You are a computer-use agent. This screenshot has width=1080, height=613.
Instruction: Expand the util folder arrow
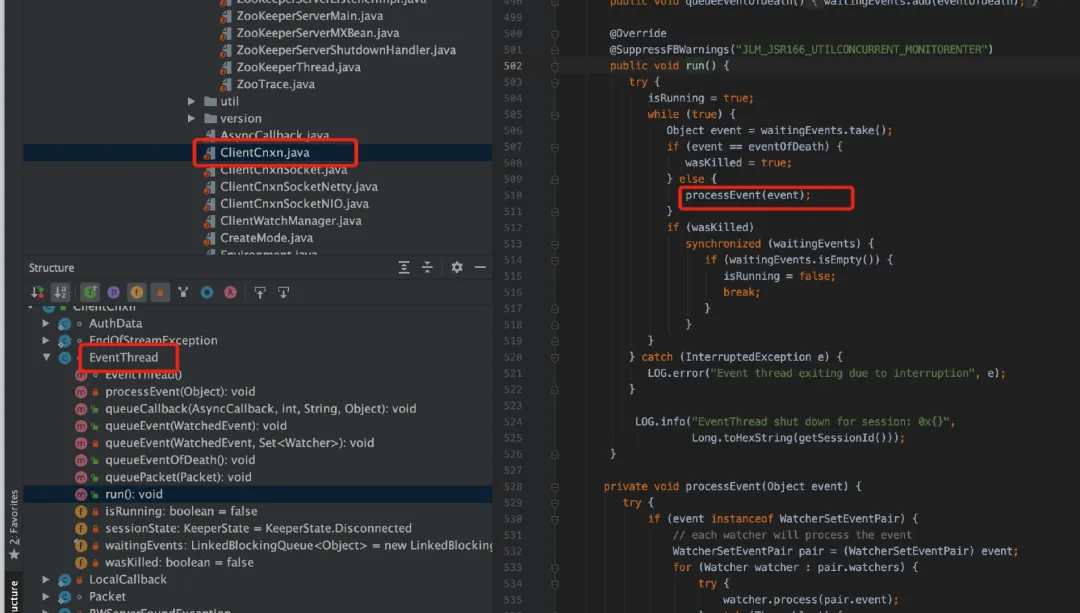(191, 101)
